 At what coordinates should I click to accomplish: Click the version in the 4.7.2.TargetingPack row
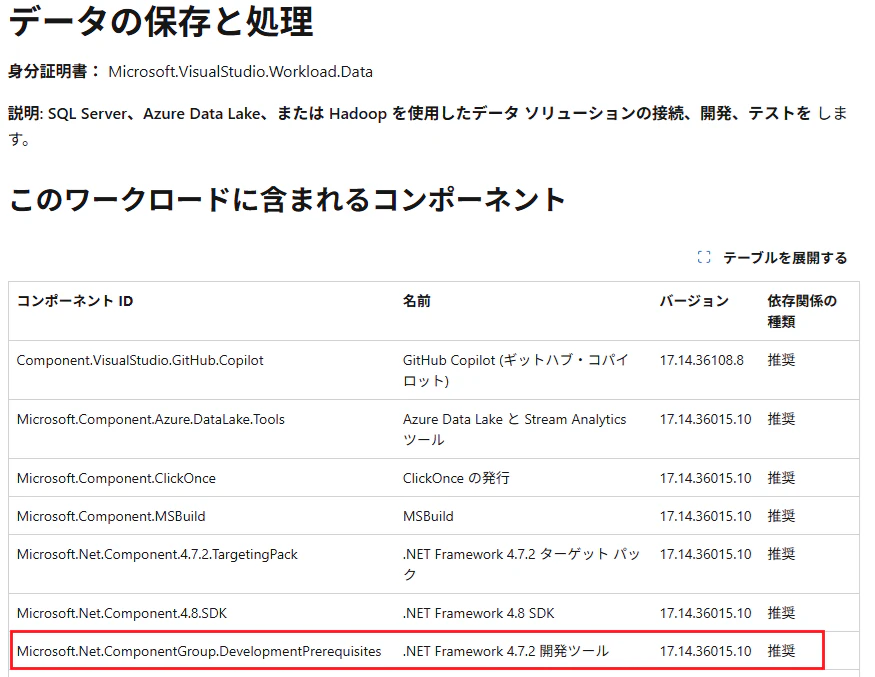pyautogui.click(x=705, y=555)
